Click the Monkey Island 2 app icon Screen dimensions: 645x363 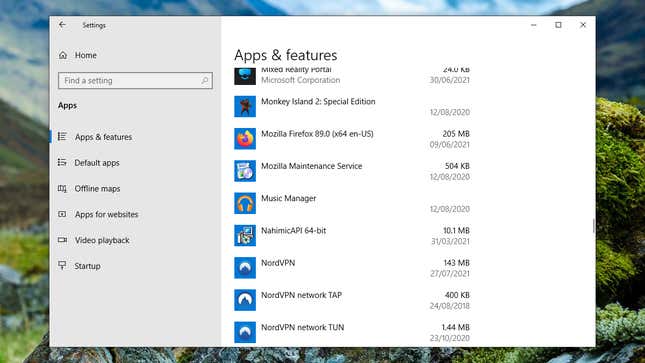coord(245,106)
